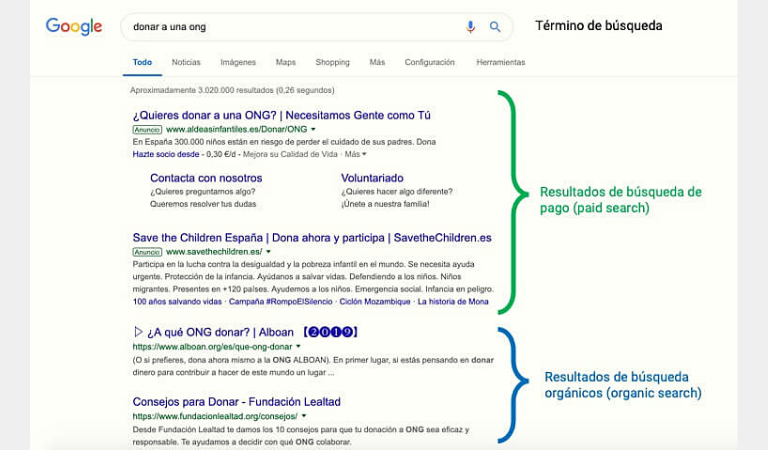Viewport: 768px width, 450px height.
Task: Click the www.savethechildren.es/ URL text
Action: [x=214, y=252]
